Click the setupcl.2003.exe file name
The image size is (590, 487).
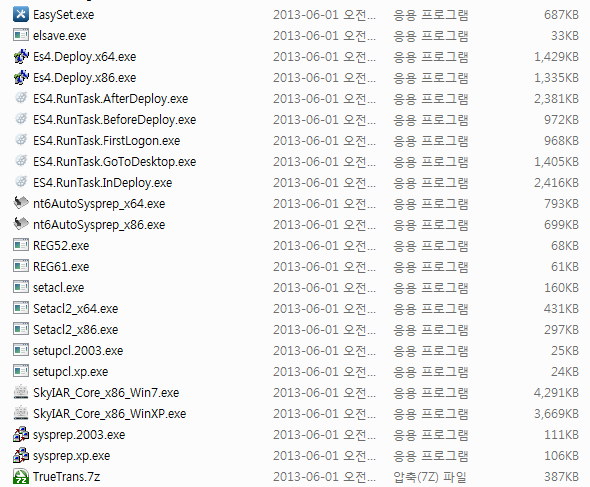click(x=78, y=351)
